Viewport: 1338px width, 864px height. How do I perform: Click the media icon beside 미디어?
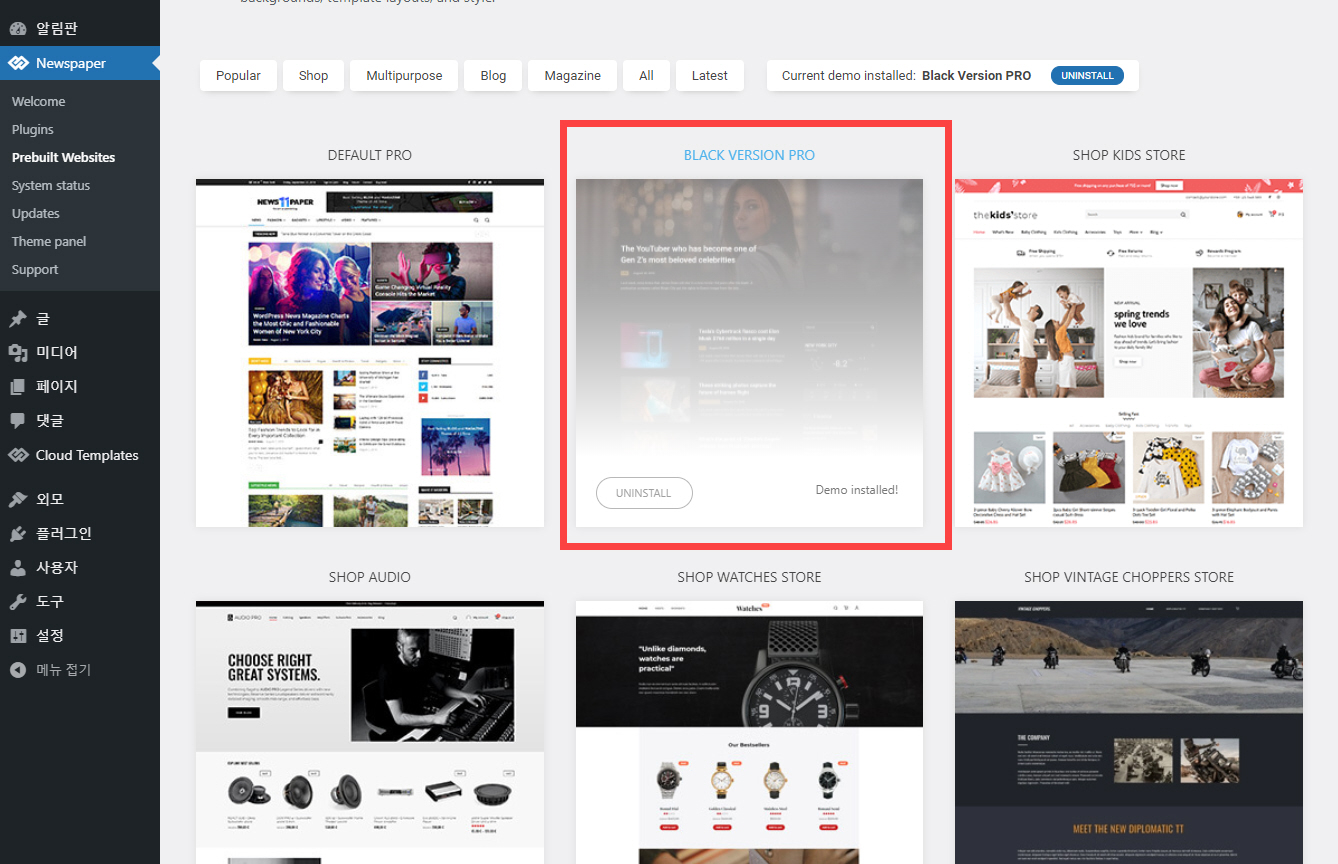(18, 353)
